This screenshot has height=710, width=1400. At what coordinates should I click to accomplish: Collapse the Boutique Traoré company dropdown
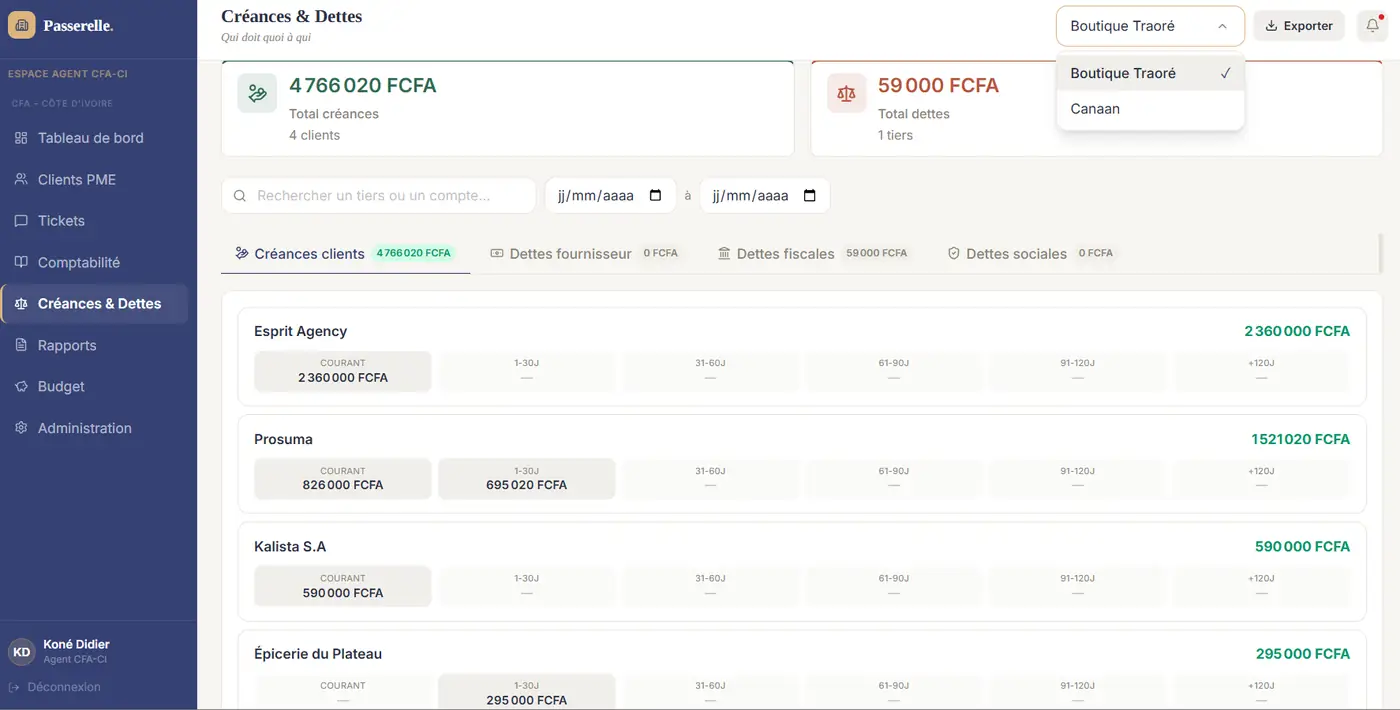pyautogui.click(x=1150, y=26)
